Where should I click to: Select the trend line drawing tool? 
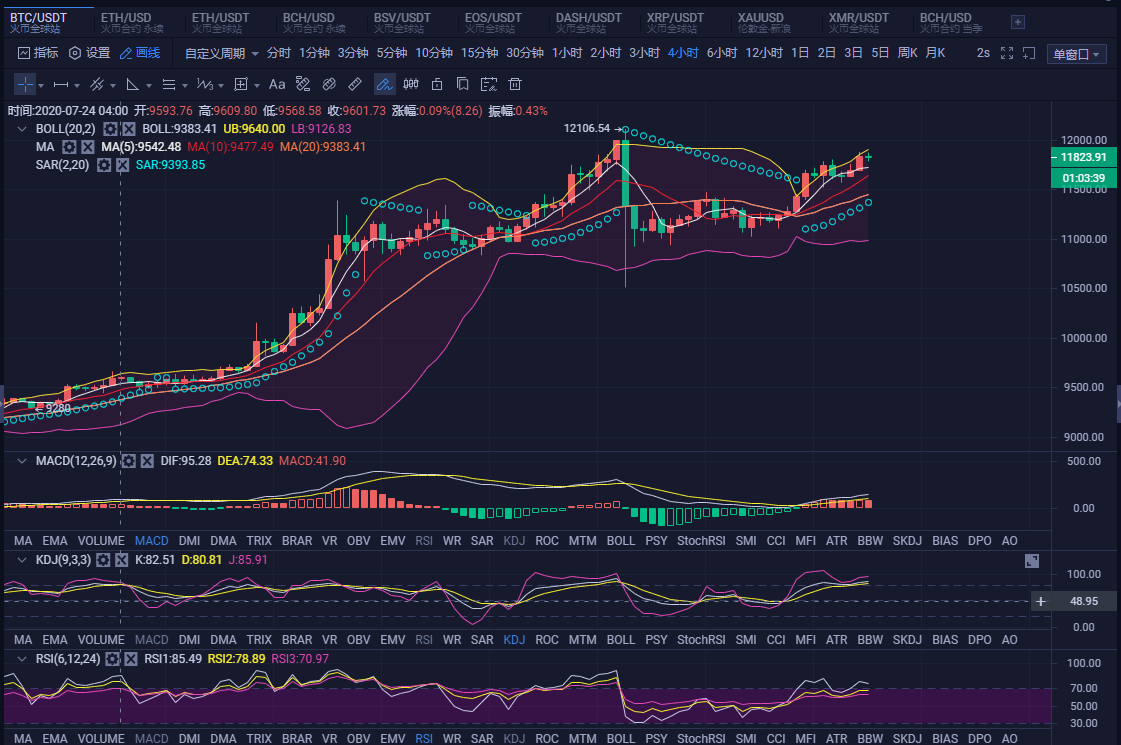(99, 84)
